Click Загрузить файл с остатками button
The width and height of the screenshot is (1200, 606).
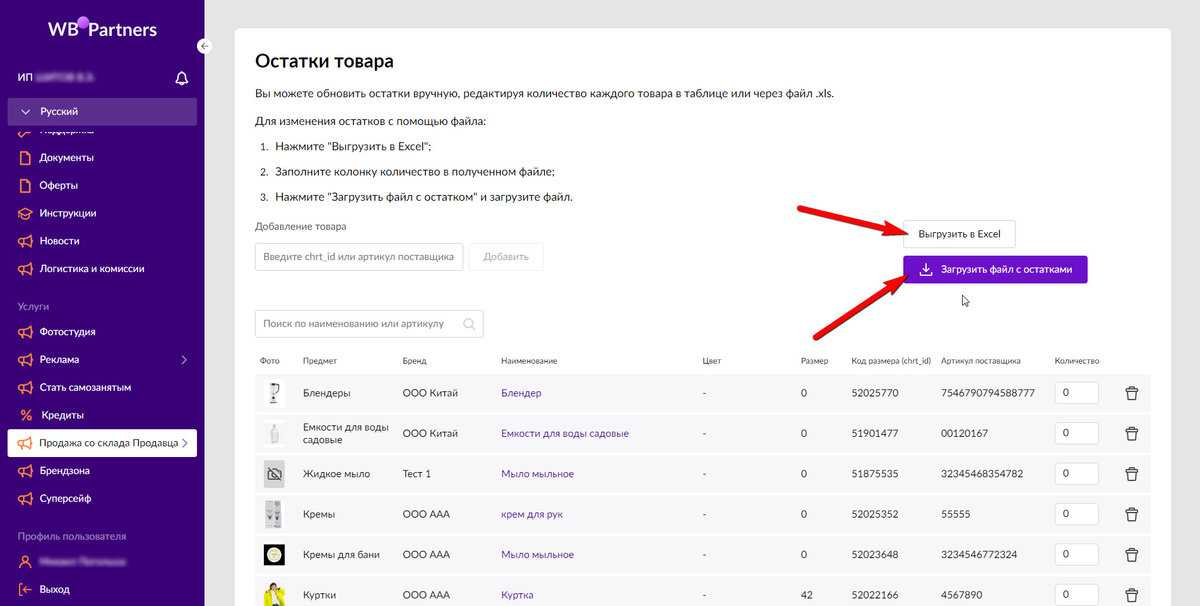(995, 270)
